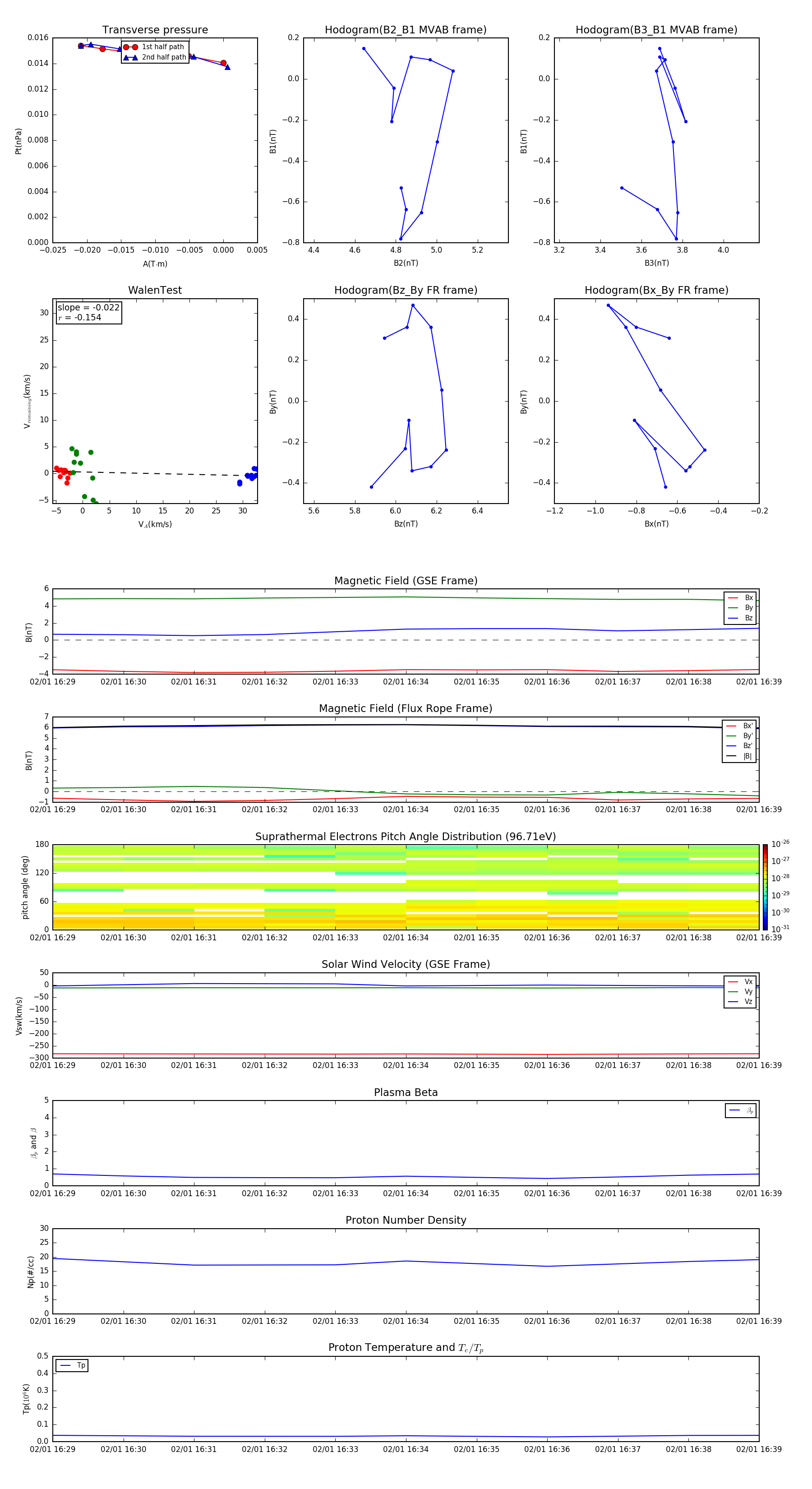Click the 'Hodogram(Bx_By FR frame)' title
The width and height of the screenshot is (812, 1489).
point(656,290)
